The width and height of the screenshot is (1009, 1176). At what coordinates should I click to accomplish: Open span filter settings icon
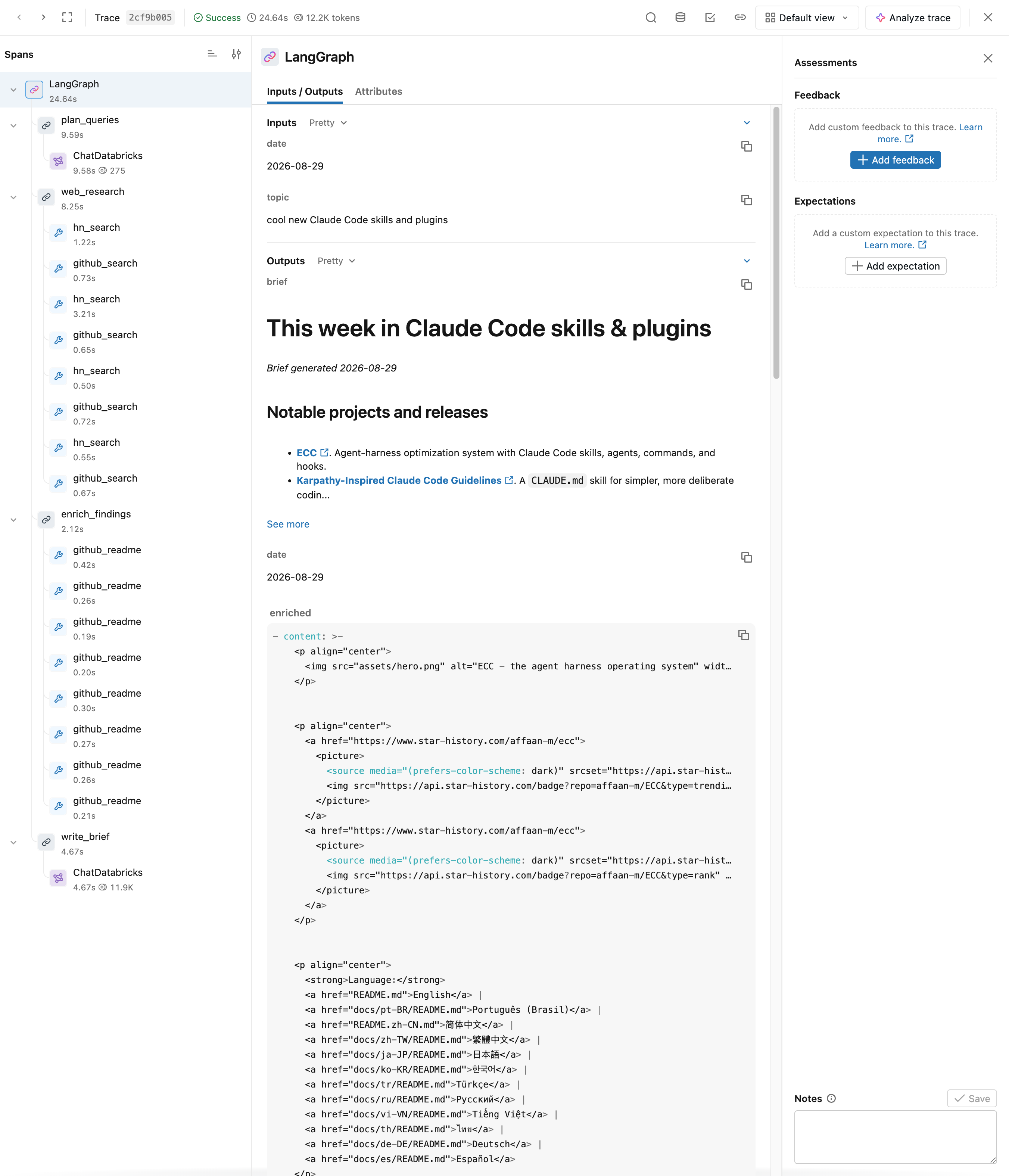pyautogui.click(x=237, y=55)
